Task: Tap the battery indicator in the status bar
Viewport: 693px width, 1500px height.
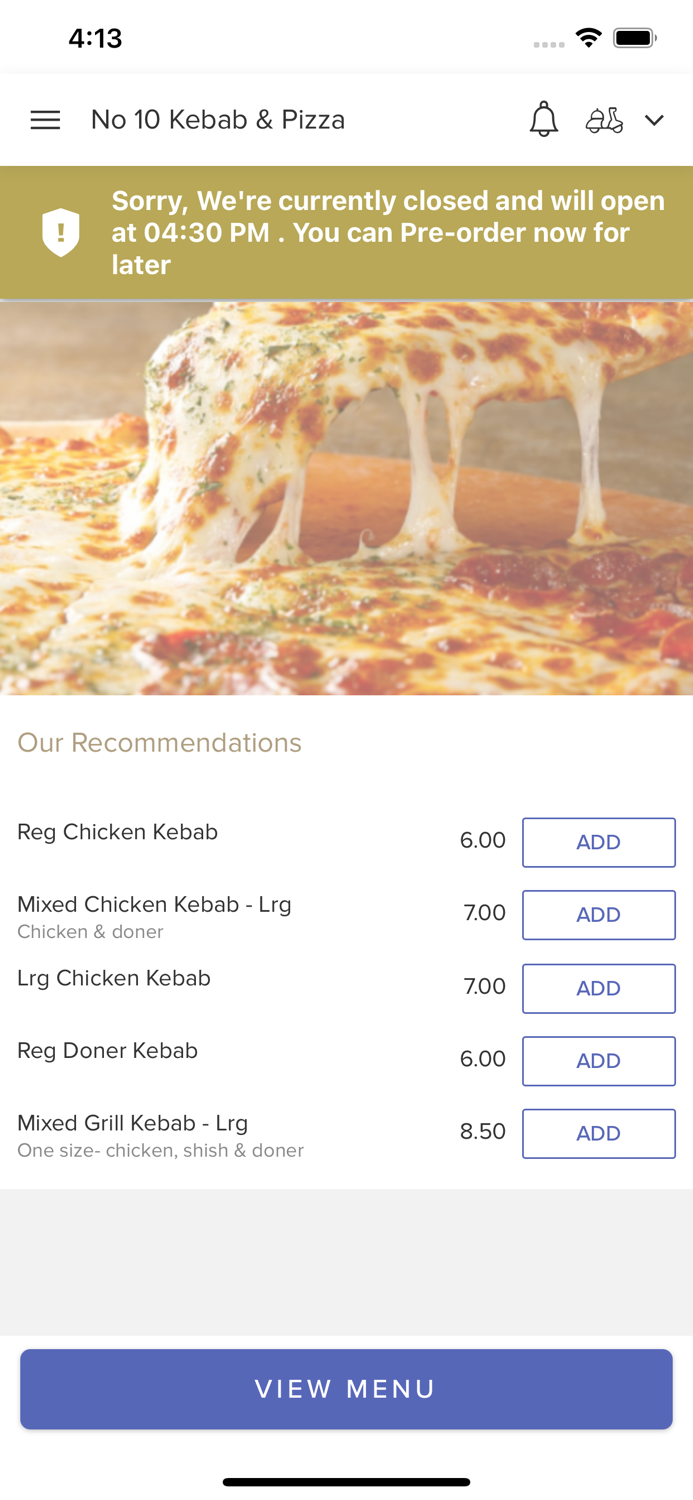Action: 634,36
